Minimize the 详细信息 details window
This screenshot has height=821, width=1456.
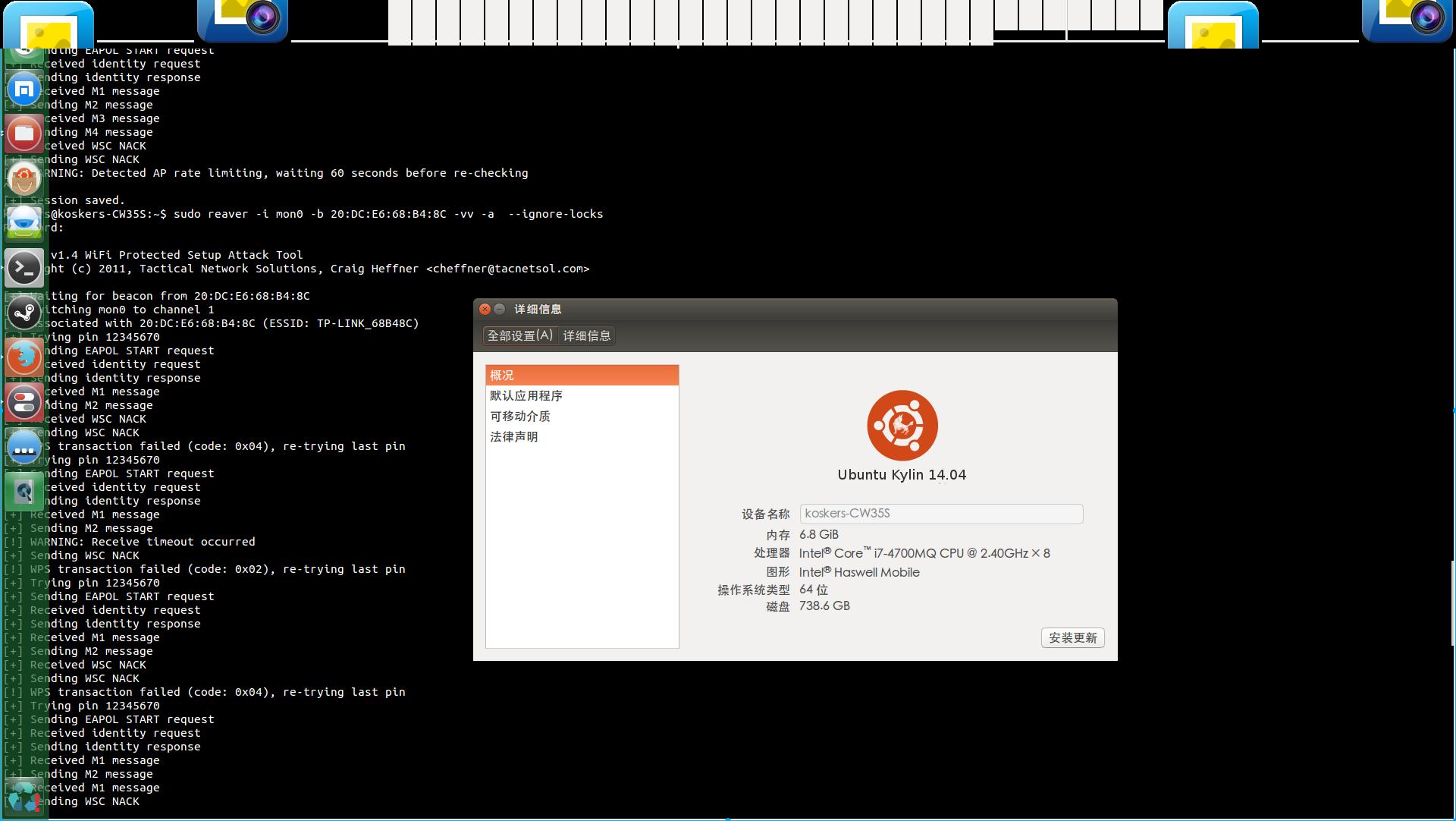[x=499, y=309]
